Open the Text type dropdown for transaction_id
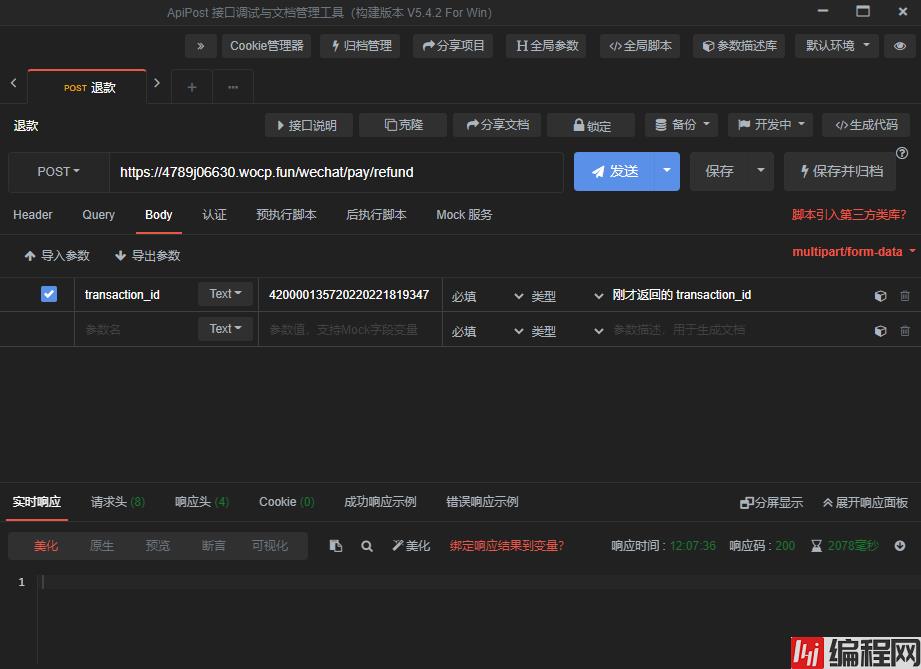Image resolution: width=921 pixels, height=669 pixels. pyautogui.click(x=226, y=294)
